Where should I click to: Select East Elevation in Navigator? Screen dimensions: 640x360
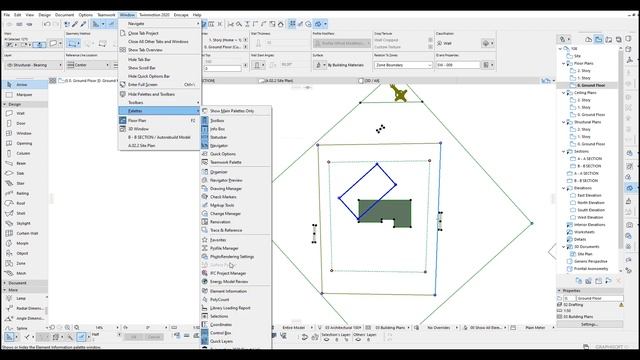pyautogui.click(x=590, y=196)
